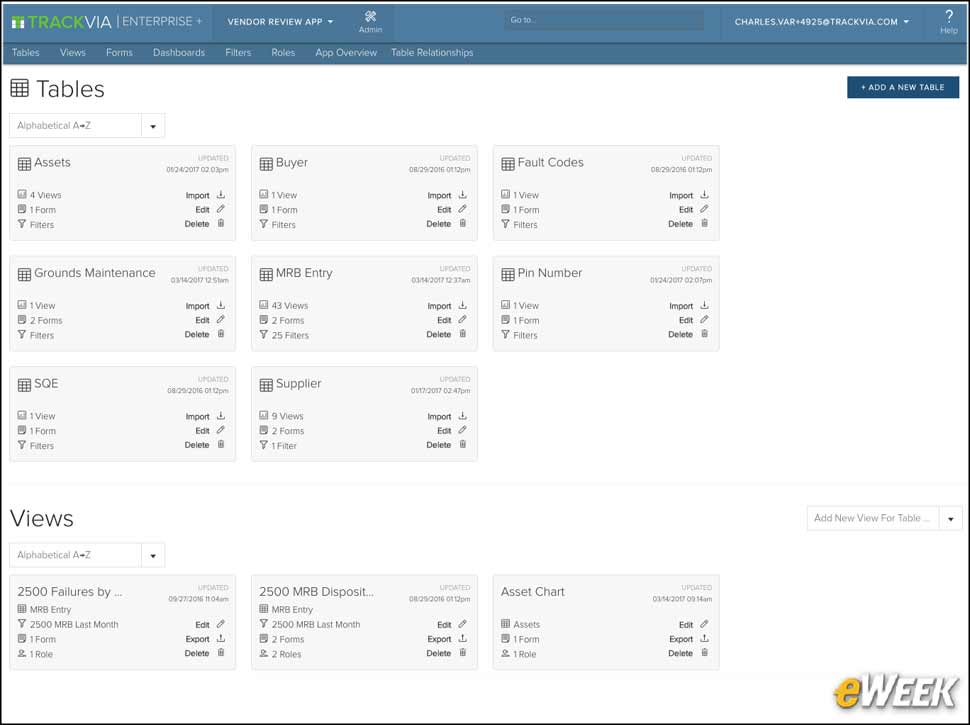Click Delete on the 2500 Failures view
970x725 pixels.
(x=197, y=653)
